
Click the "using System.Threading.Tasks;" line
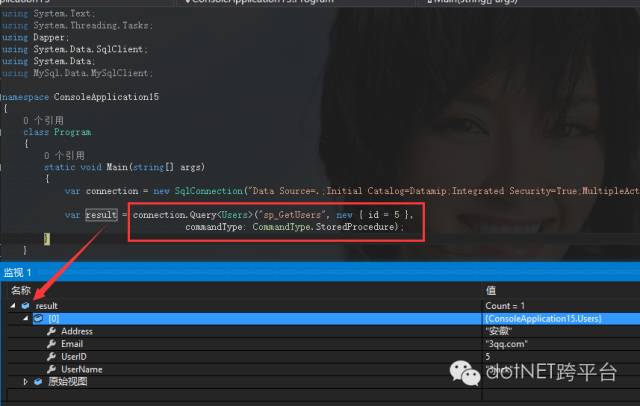(x=77, y=25)
